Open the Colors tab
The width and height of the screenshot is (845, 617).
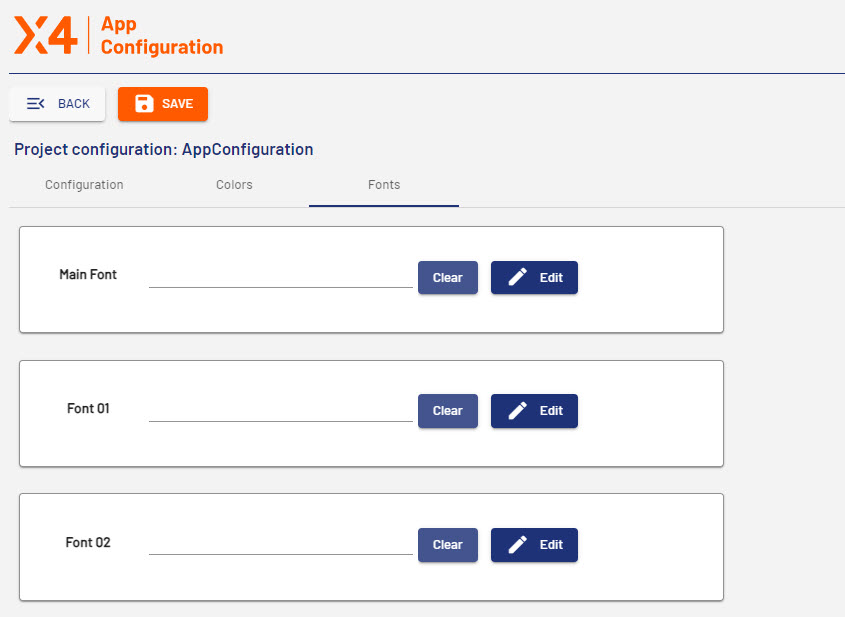(234, 185)
